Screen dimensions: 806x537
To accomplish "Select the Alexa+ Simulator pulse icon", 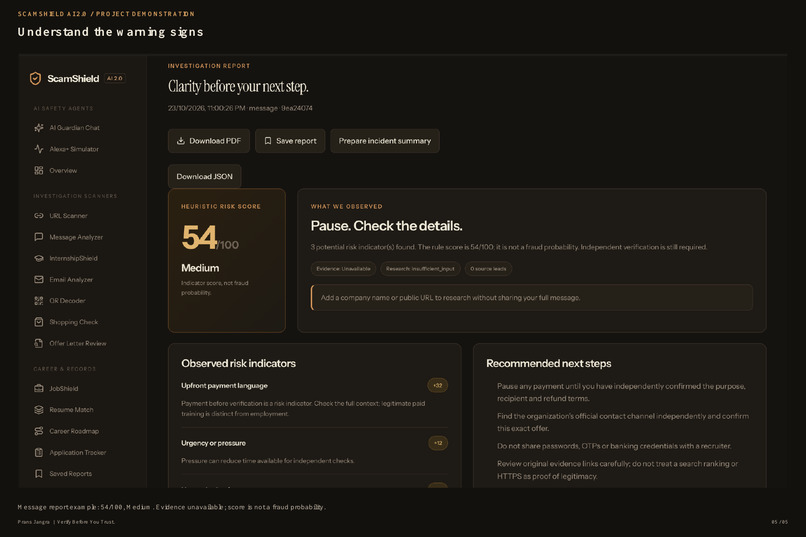I will pyautogui.click(x=39, y=149).
